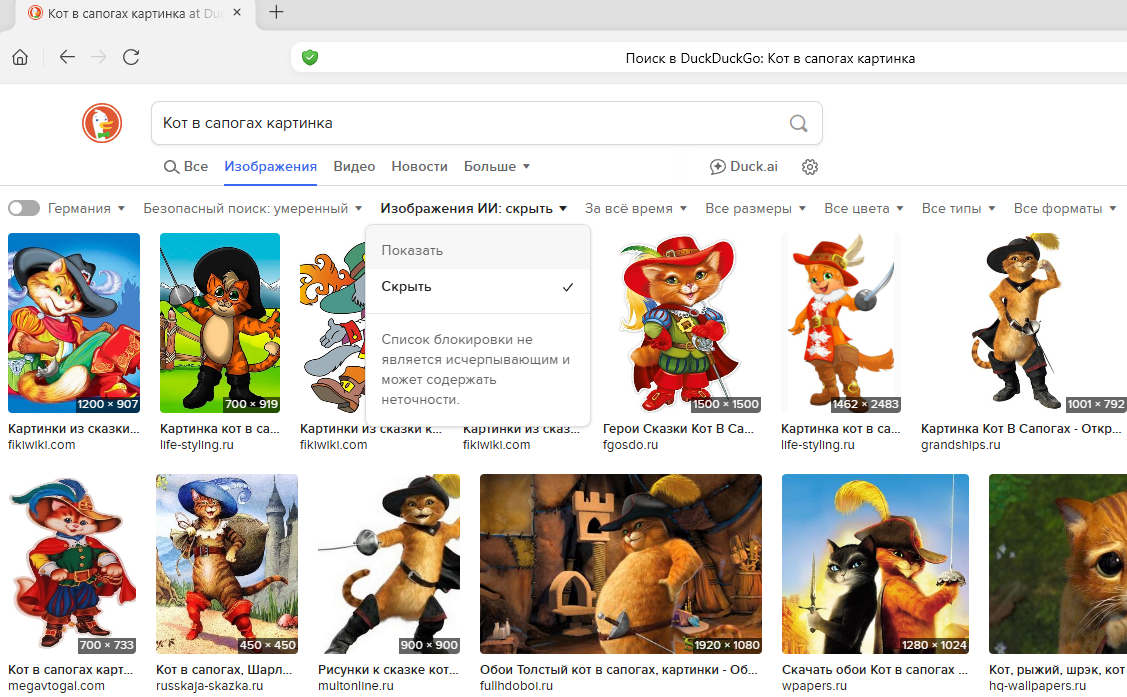Viewport: 1127px width, 697px height.
Task: Click the DuckDuckGo logo
Action: pyautogui.click(x=102, y=123)
